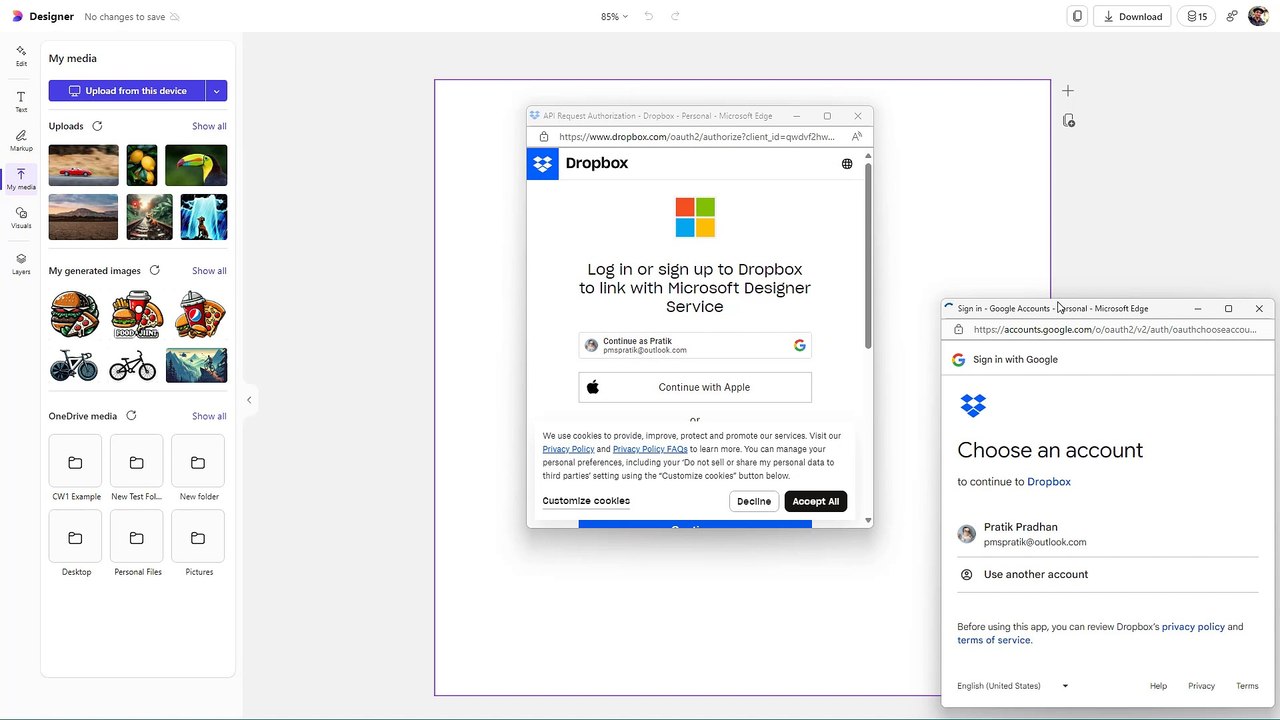
Task: Open the credits counter showing 15
Action: pyautogui.click(x=1197, y=16)
